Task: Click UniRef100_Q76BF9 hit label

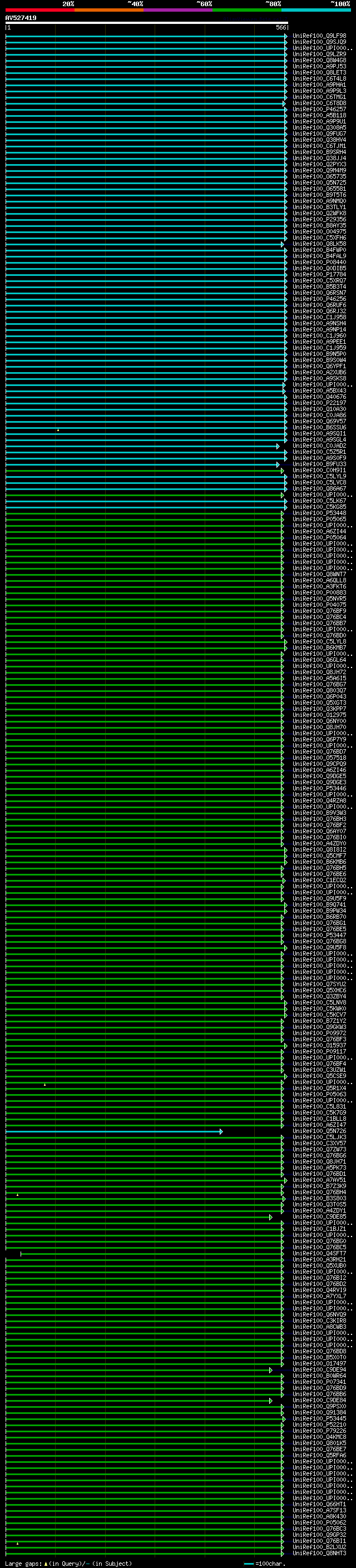Action: click(x=319, y=611)
